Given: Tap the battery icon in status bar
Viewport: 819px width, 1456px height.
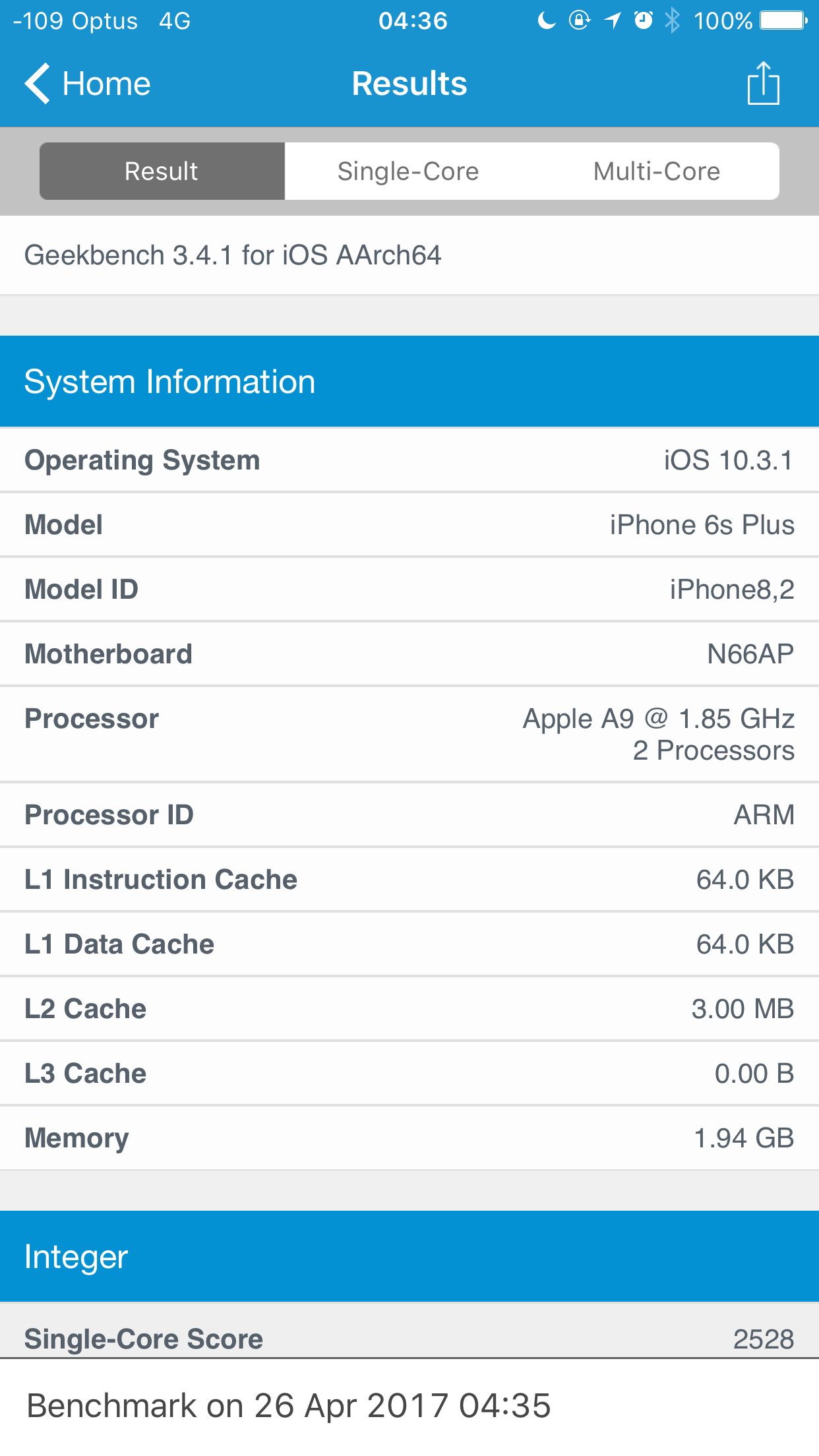Looking at the screenshot, I should [783, 20].
